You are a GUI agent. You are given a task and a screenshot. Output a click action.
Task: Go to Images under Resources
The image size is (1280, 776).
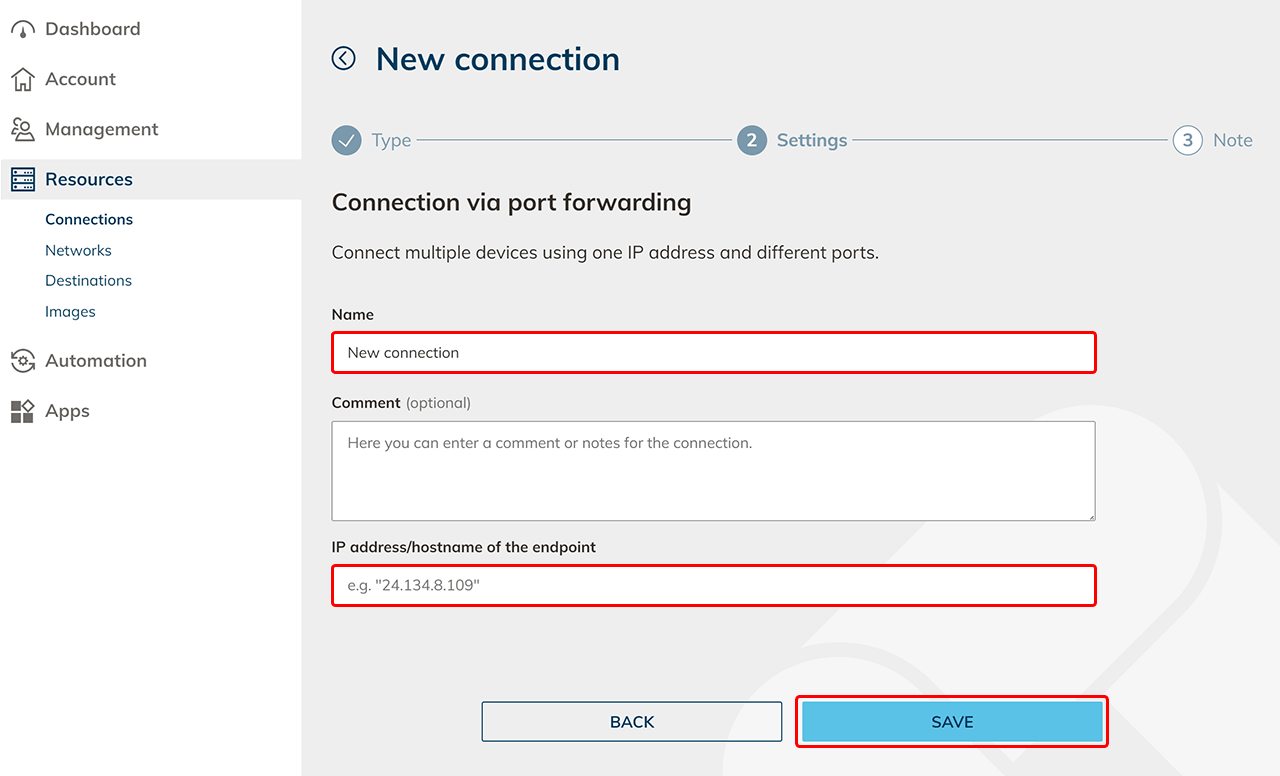70,312
